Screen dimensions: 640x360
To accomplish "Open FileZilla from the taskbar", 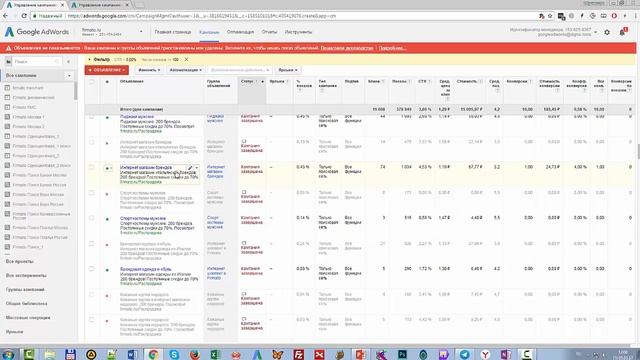I will [x=299, y=354].
